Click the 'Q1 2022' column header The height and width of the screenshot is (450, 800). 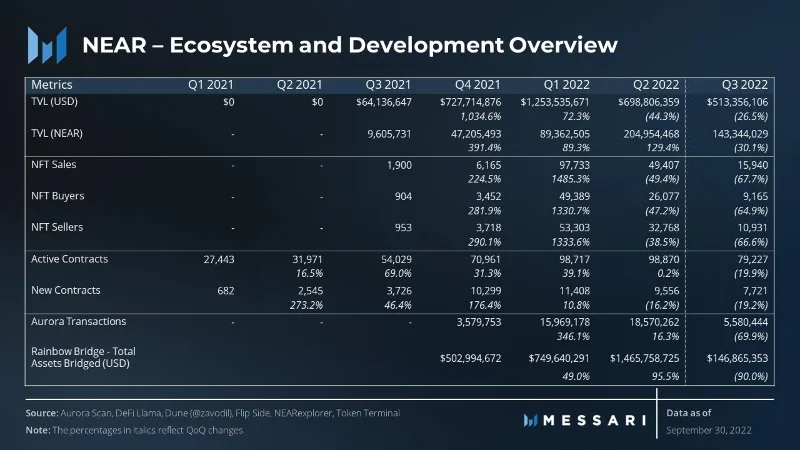click(x=566, y=85)
